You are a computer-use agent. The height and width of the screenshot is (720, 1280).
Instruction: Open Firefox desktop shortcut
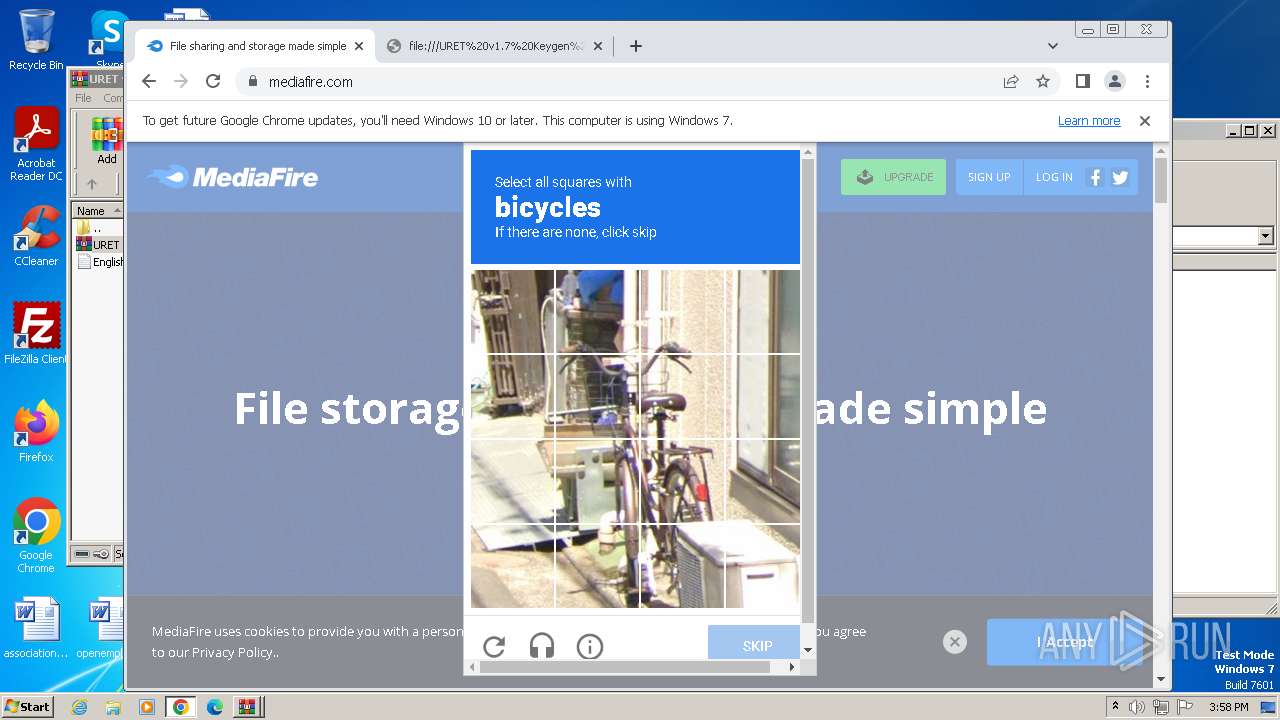(36, 431)
